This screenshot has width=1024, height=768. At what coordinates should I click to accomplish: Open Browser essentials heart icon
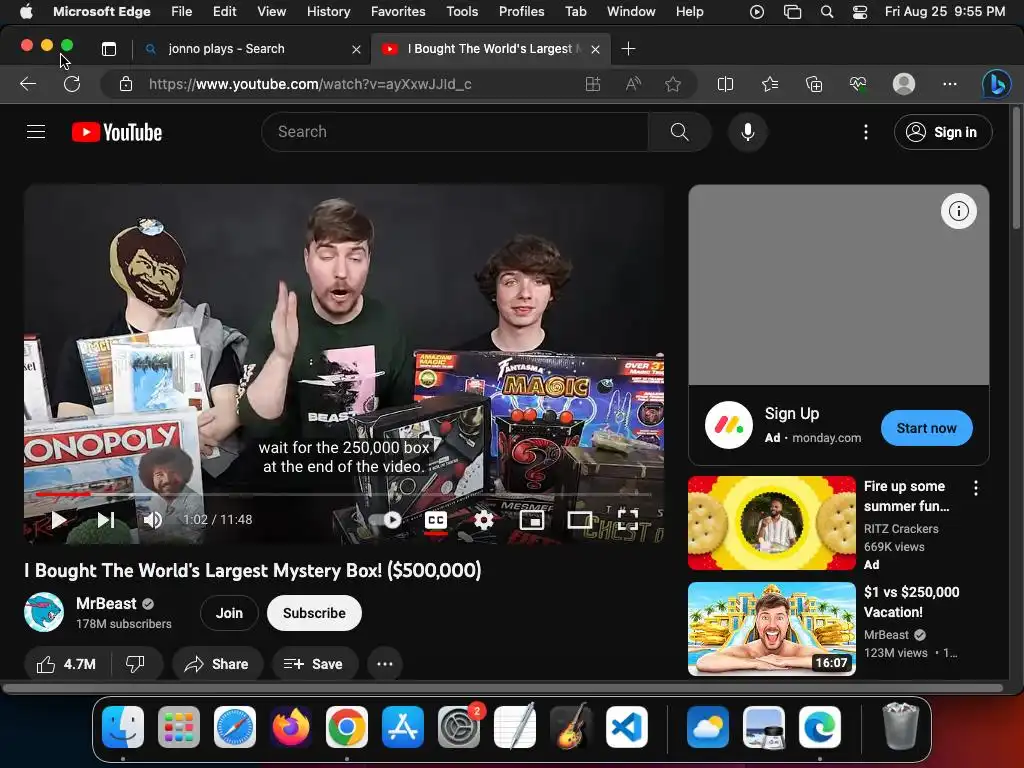tap(857, 84)
